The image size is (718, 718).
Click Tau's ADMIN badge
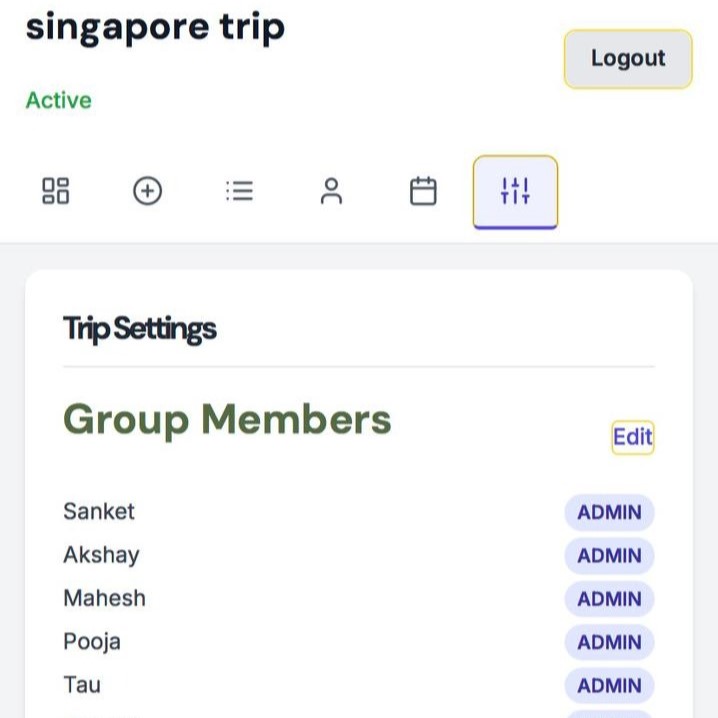(609, 685)
